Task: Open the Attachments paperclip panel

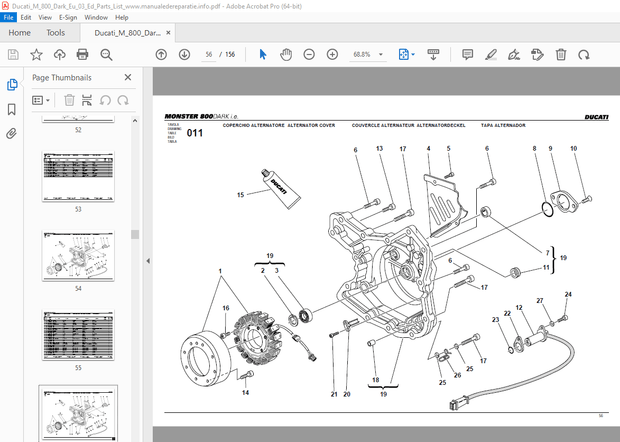Action: pos(11,134)
